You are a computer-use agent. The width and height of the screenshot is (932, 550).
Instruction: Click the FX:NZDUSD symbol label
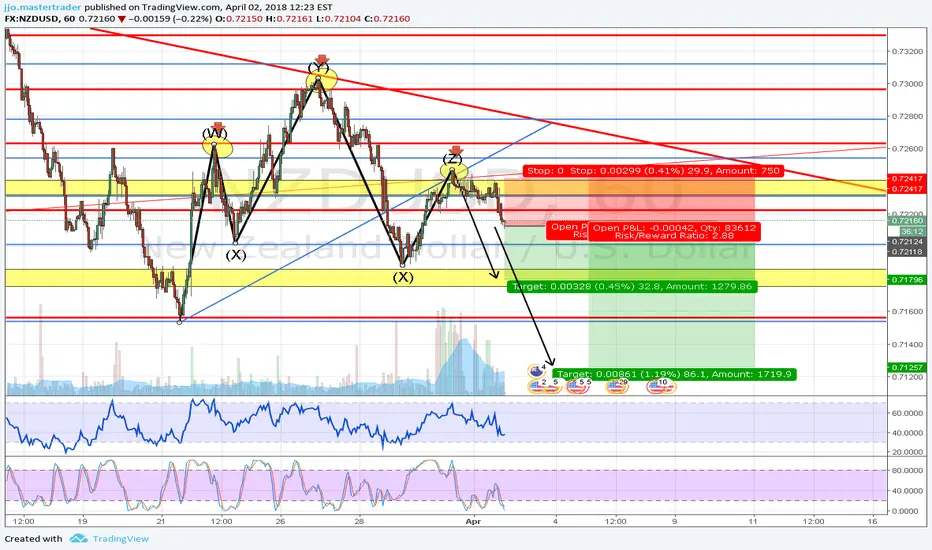tap(32, 19)
